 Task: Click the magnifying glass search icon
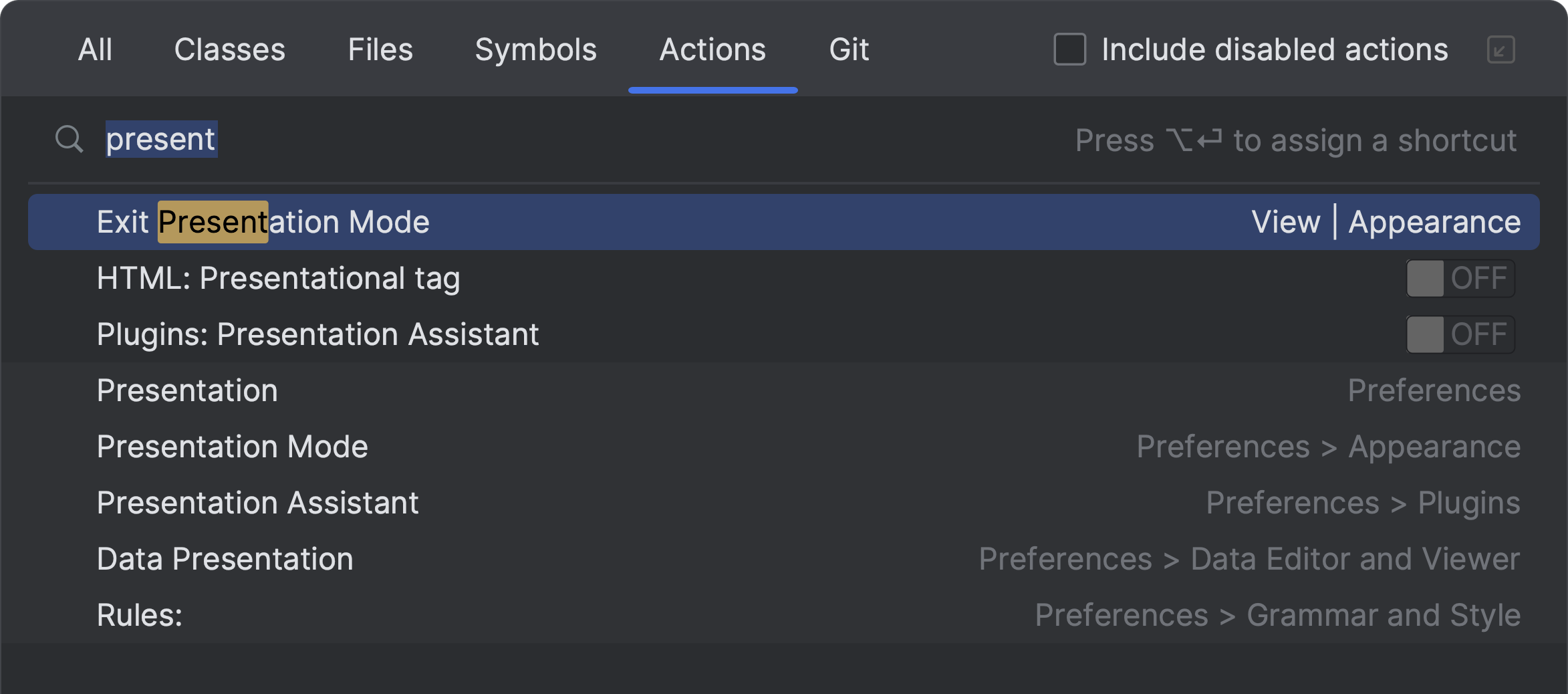tap(69, 138)
